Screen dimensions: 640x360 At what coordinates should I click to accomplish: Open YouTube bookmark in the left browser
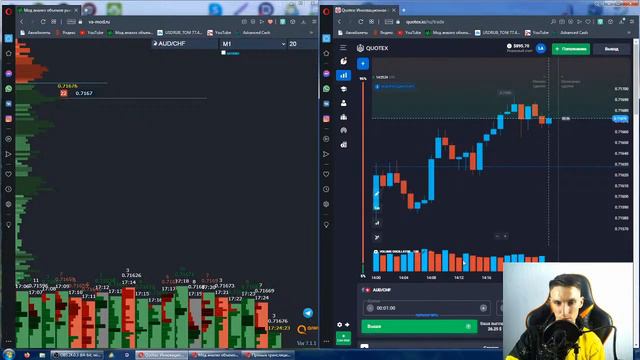(x=92, y=32)
